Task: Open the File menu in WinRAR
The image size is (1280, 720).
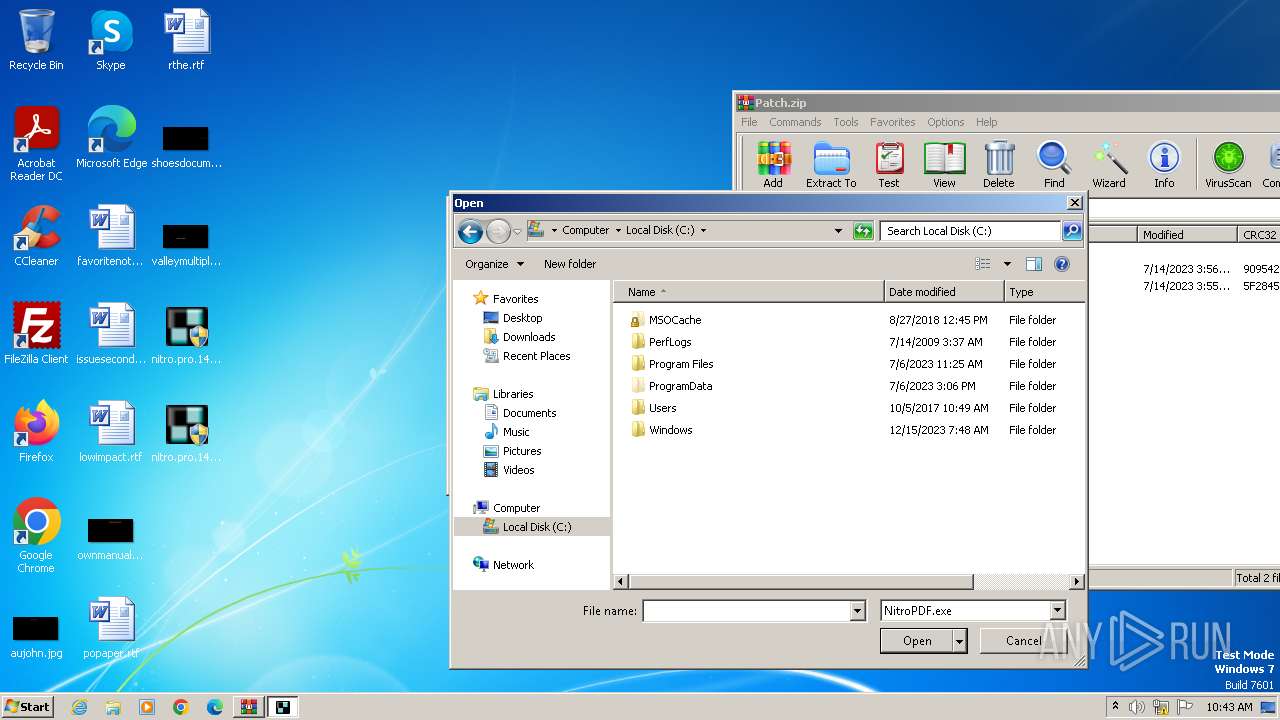Action: pyautogui.click(x=749, y=122)
